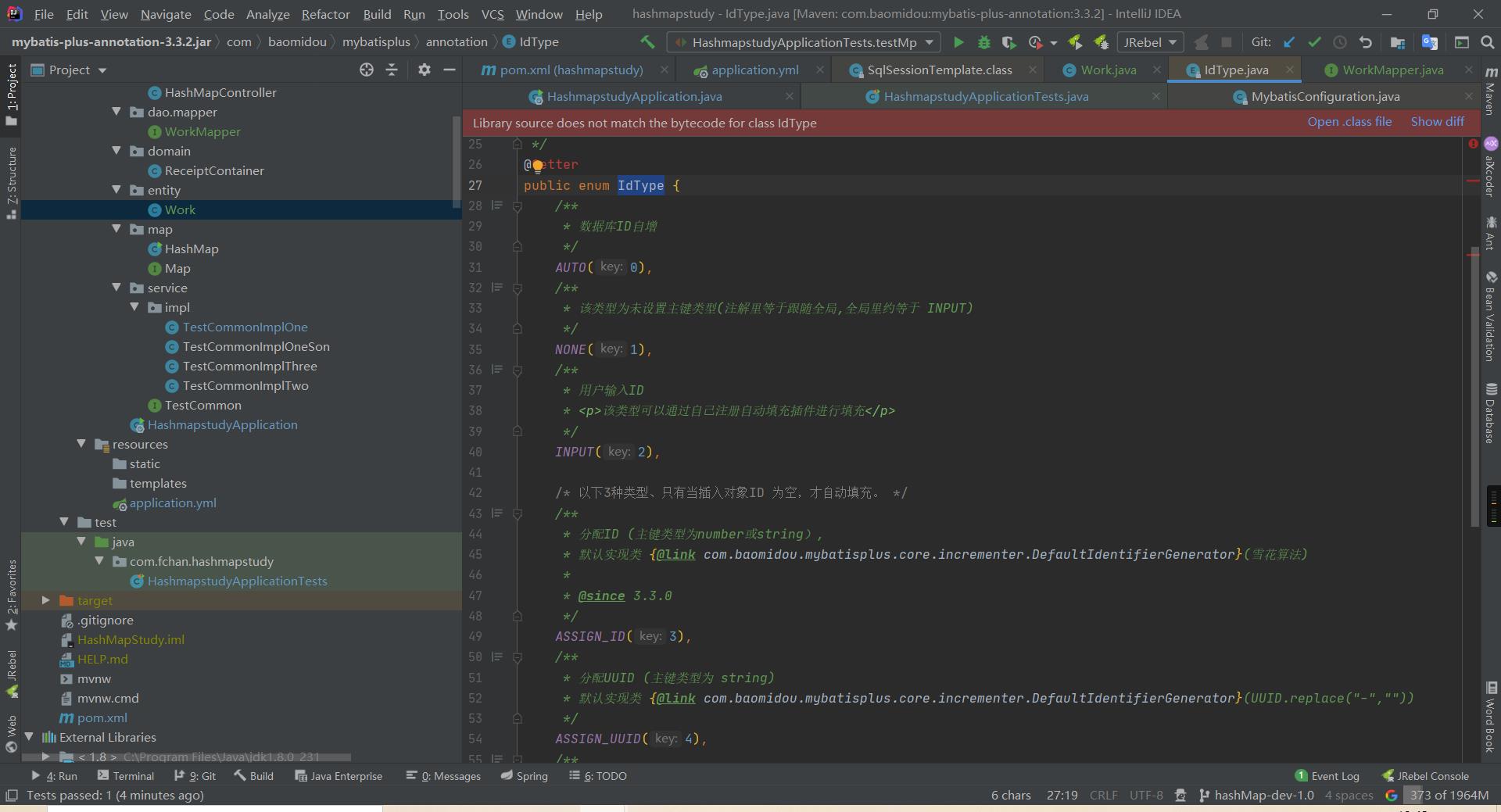Click the editor vertical scrollbar thumb
The image size is (1501, 812).
click(x=1474, y=387)
